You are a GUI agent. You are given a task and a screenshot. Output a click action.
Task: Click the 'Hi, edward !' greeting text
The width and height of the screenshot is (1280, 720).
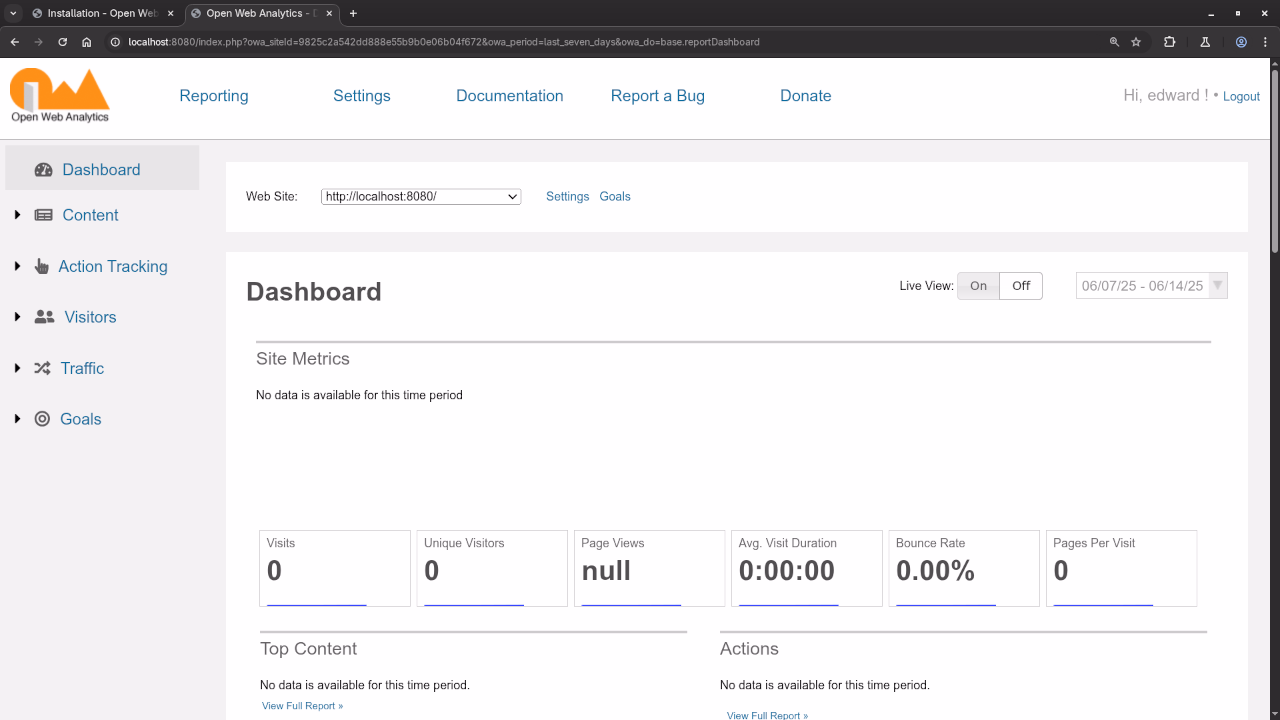click(1166, 96)
